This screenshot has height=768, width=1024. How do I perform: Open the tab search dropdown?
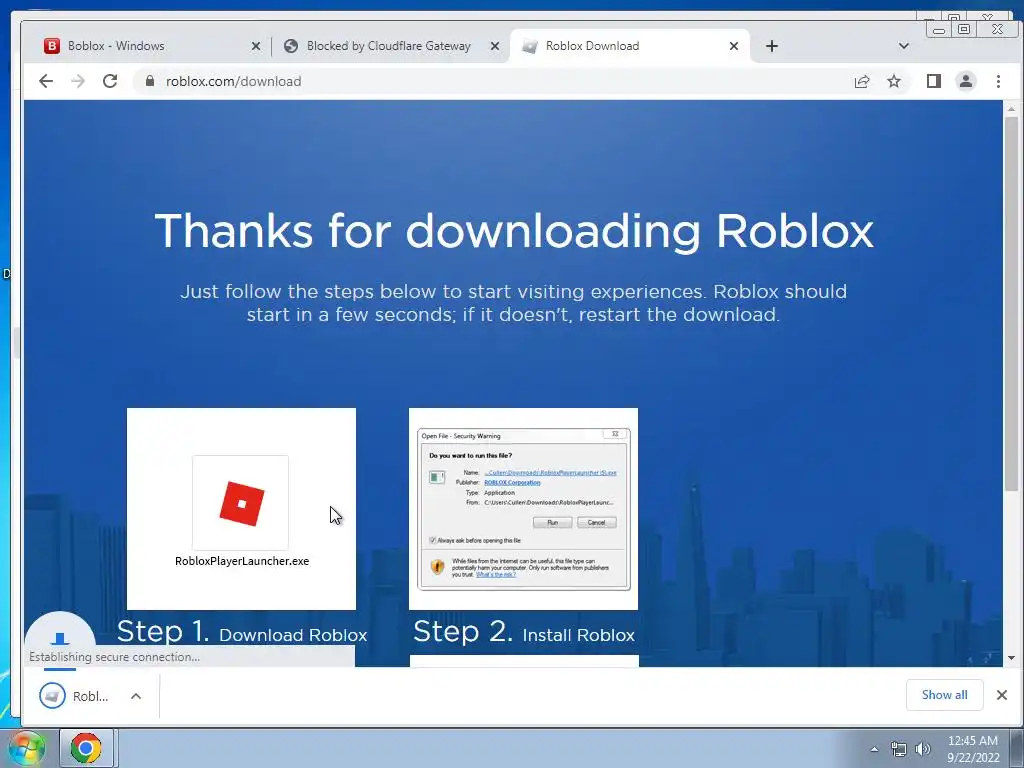pyautogui.click(x=904, y=46)
